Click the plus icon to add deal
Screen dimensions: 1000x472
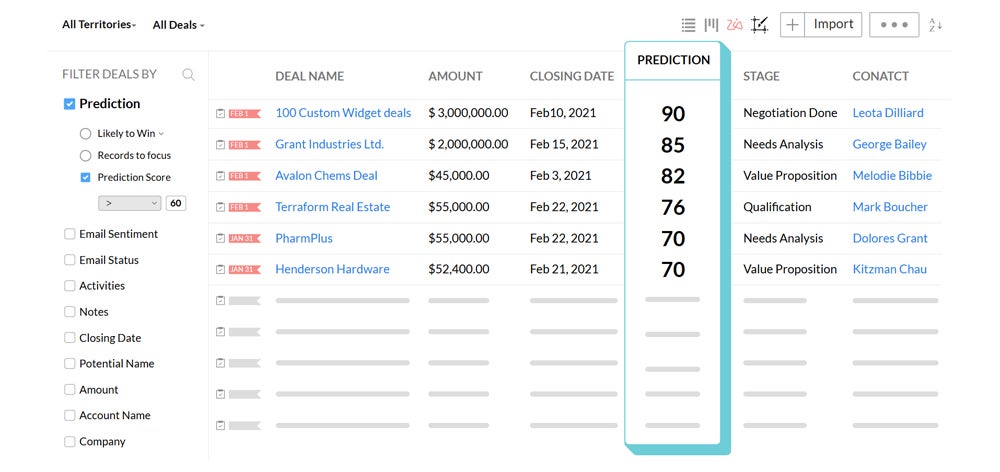click(792, 25)
